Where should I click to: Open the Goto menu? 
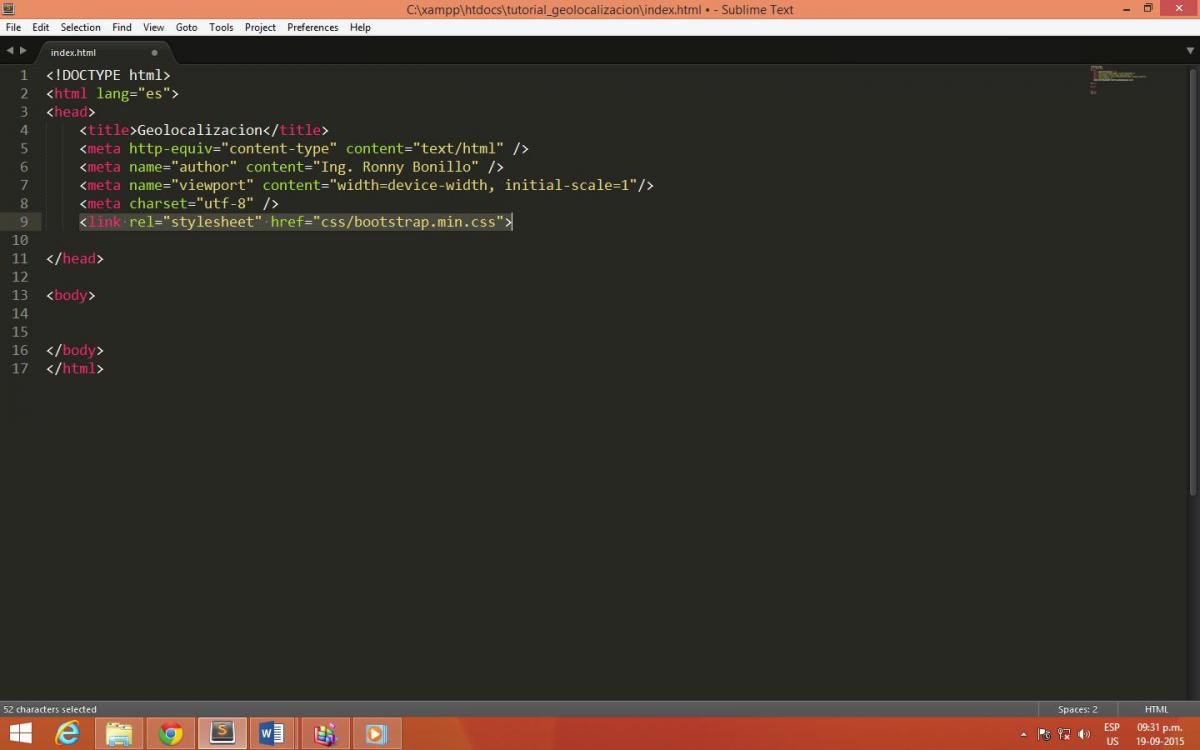[187, 27]
